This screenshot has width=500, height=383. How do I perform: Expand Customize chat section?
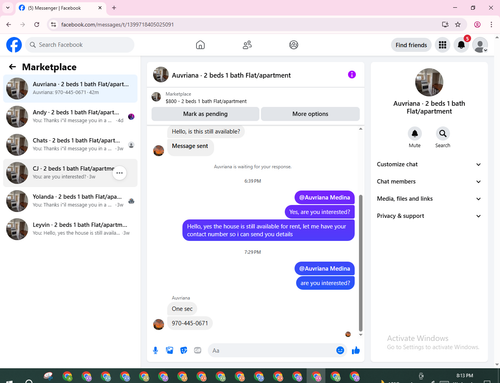click(x=429, y=164)
